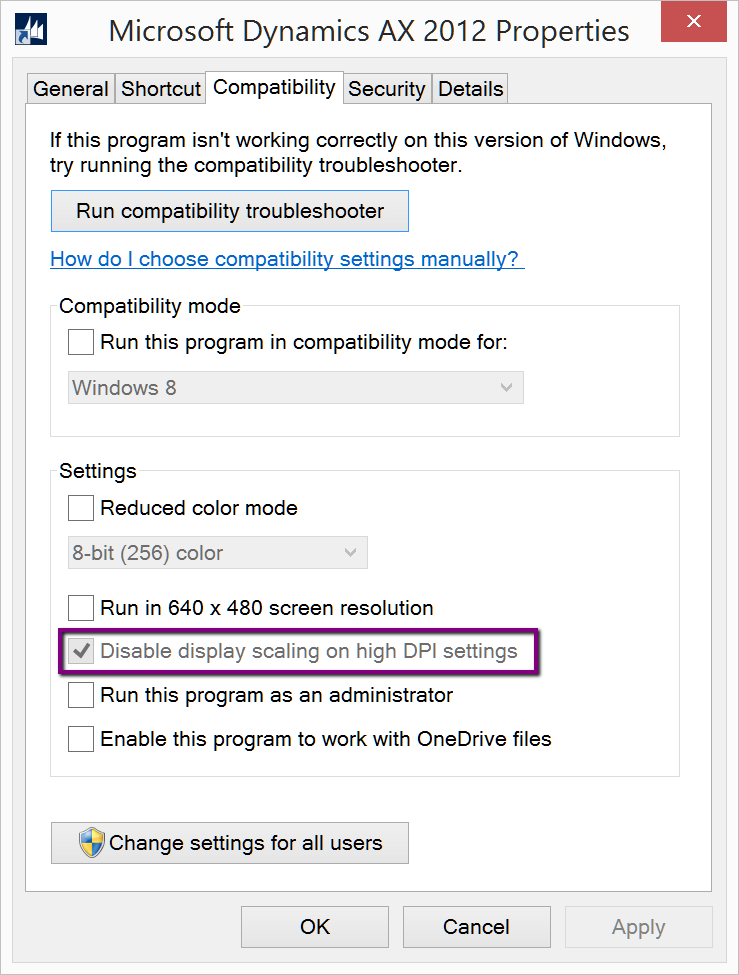The width and height of the screenshot is (739, 975).
Task: Switch to the General tab
Action: click(x=70, y=89)
